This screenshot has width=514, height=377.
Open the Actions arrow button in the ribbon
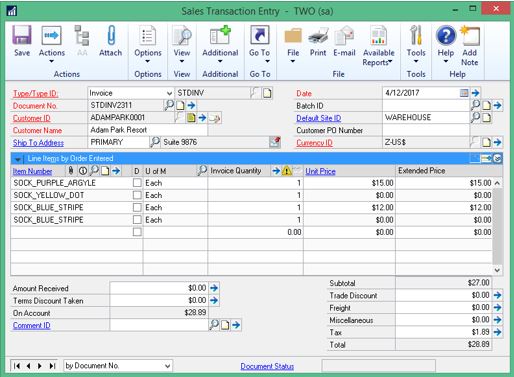(51, 35)
